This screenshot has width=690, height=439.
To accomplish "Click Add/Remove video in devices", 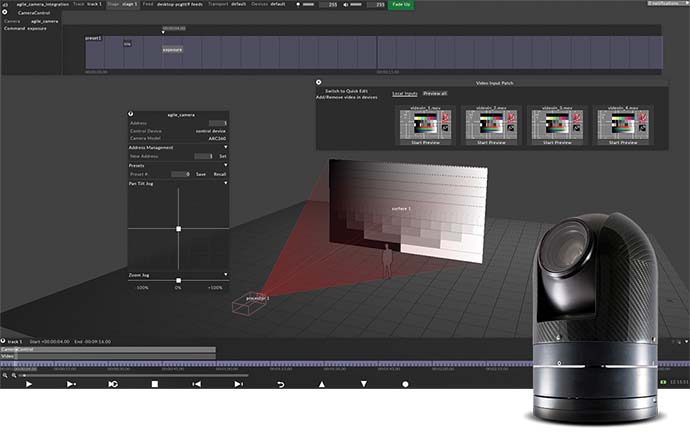I will [347, 97].
